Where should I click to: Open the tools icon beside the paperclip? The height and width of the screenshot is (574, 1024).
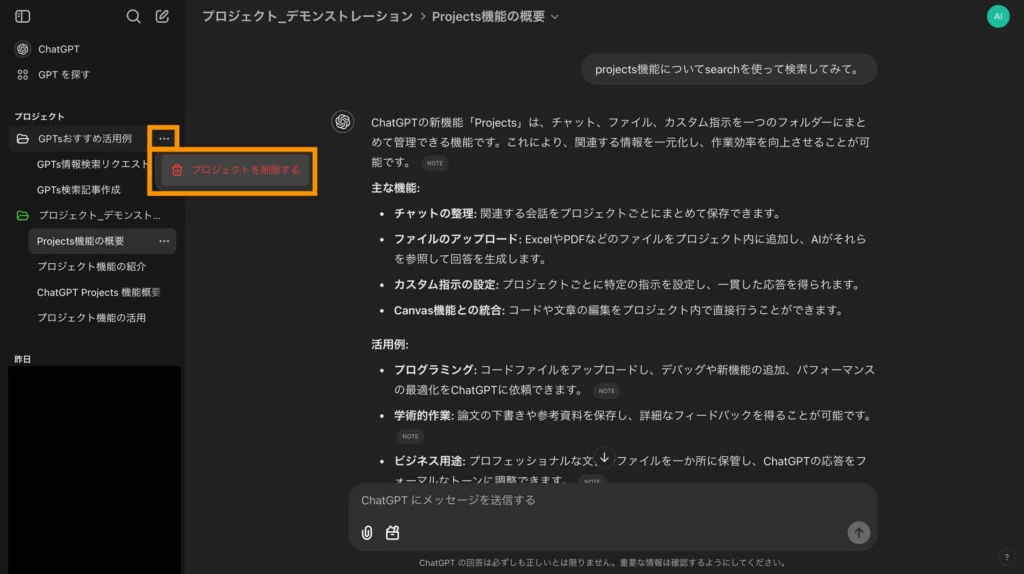point(393,533)
